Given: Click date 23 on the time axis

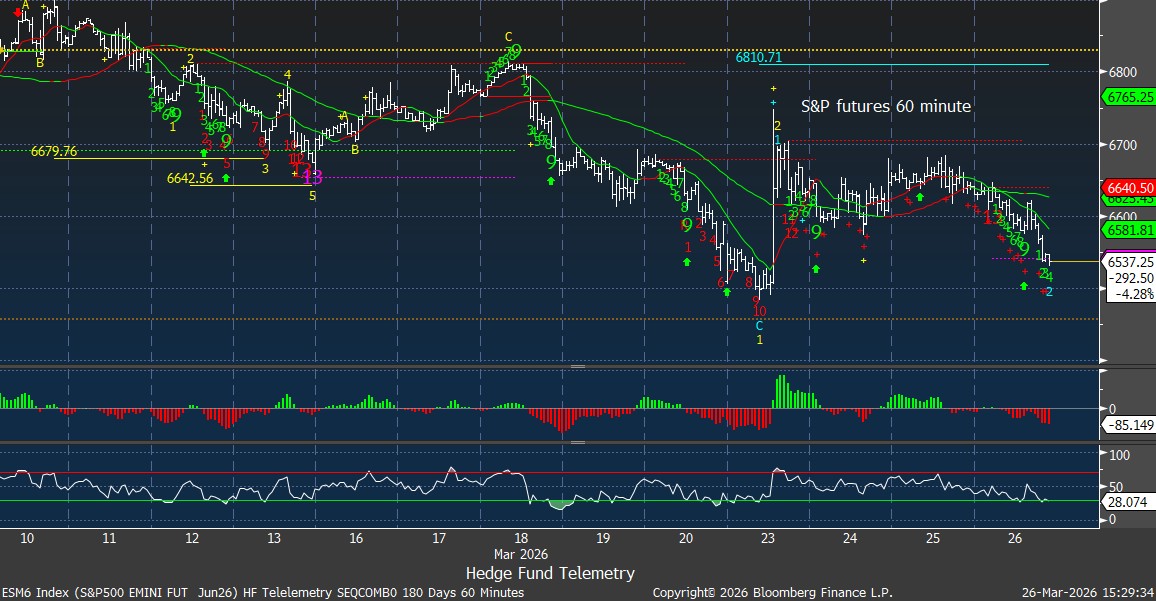Looking at the screenshot, I should (x=768, y=538).
